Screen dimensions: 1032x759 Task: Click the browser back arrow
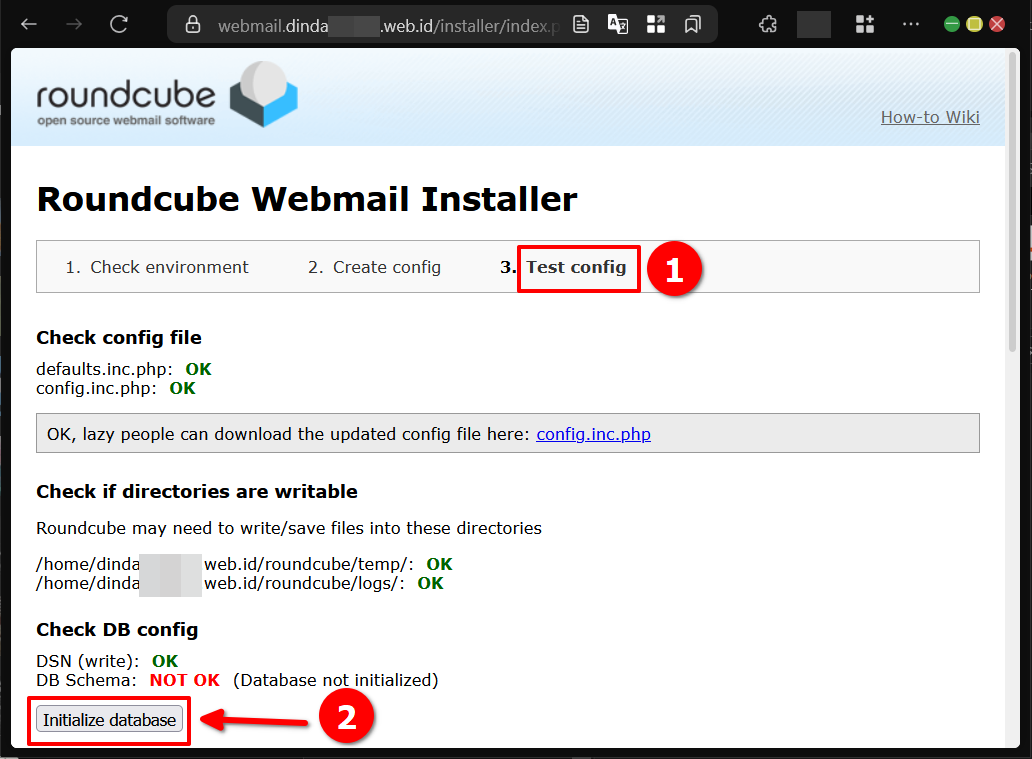(29, 24)
